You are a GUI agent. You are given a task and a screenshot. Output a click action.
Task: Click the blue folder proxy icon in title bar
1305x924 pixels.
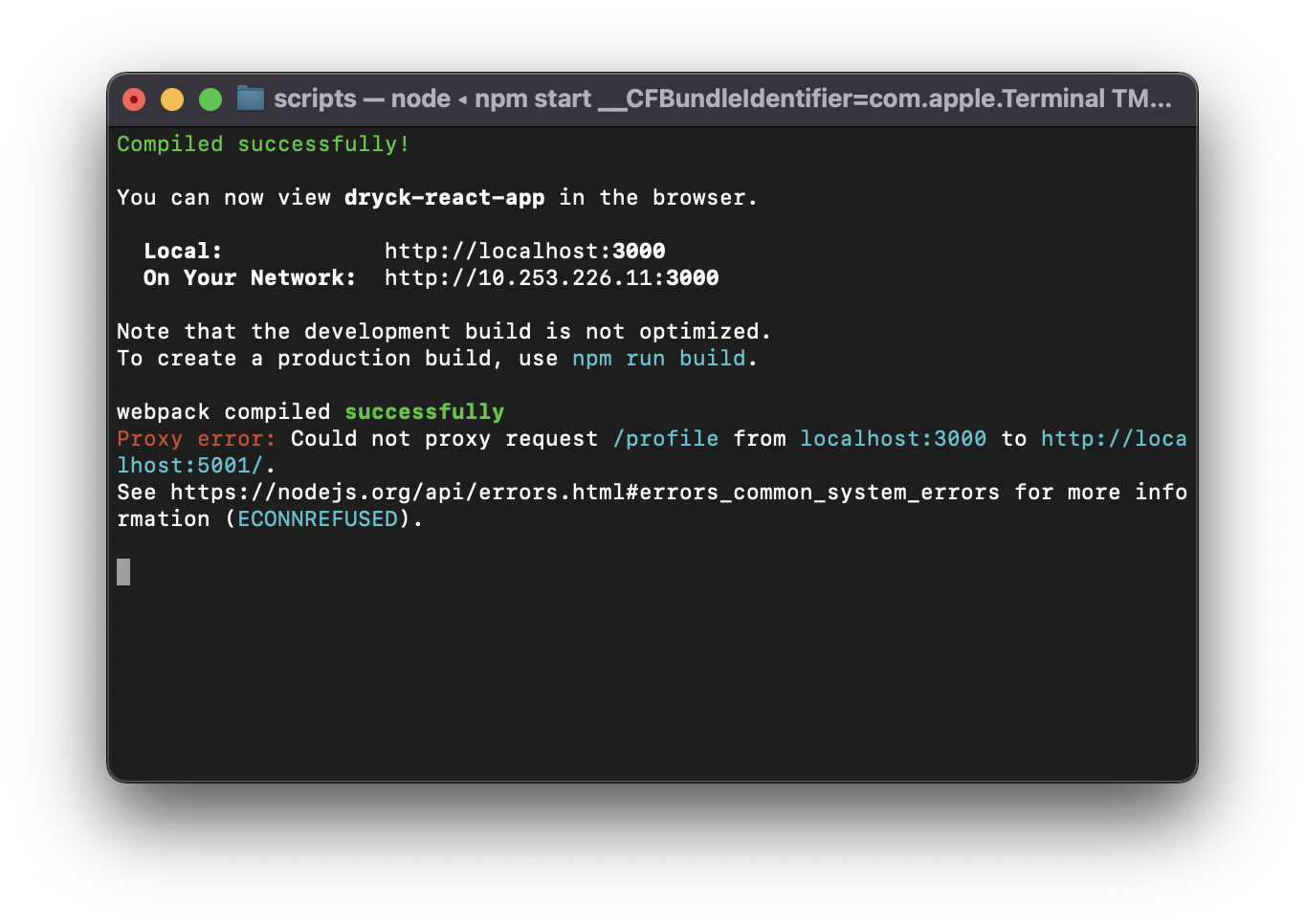coord(251,99)
